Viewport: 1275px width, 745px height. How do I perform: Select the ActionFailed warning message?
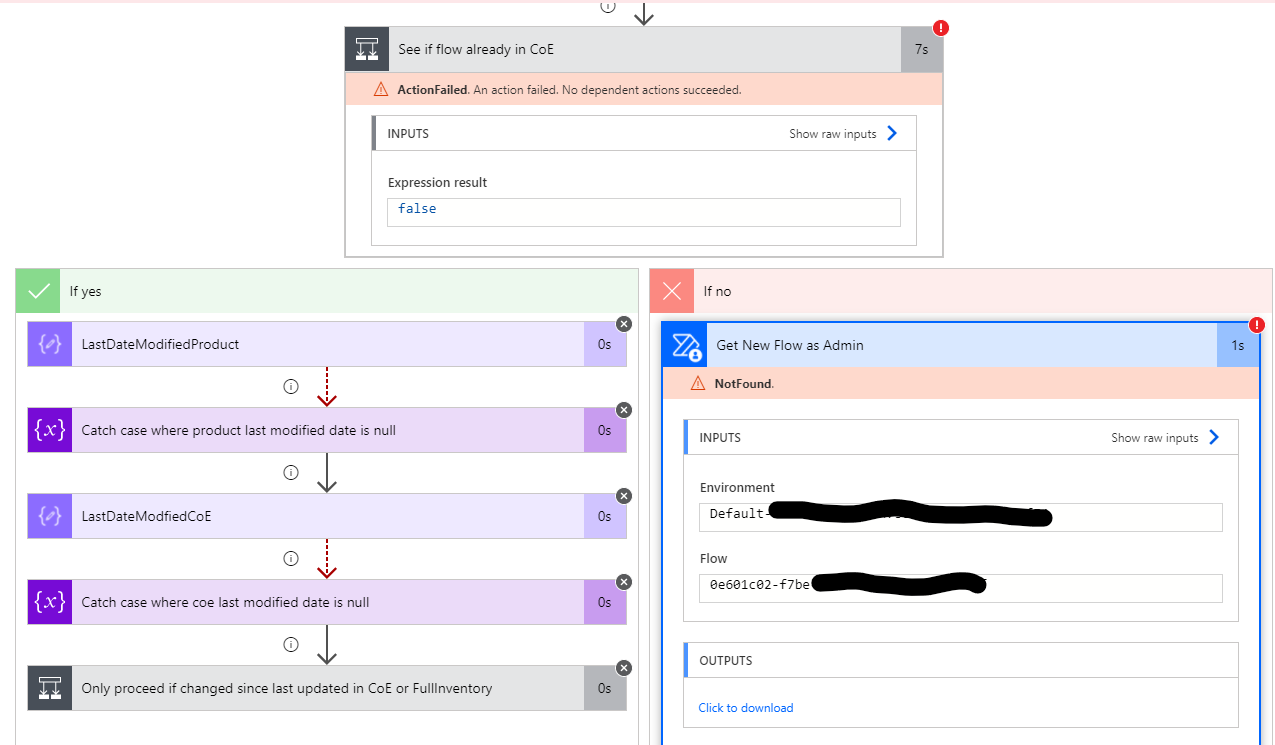(x=560, y=89)
